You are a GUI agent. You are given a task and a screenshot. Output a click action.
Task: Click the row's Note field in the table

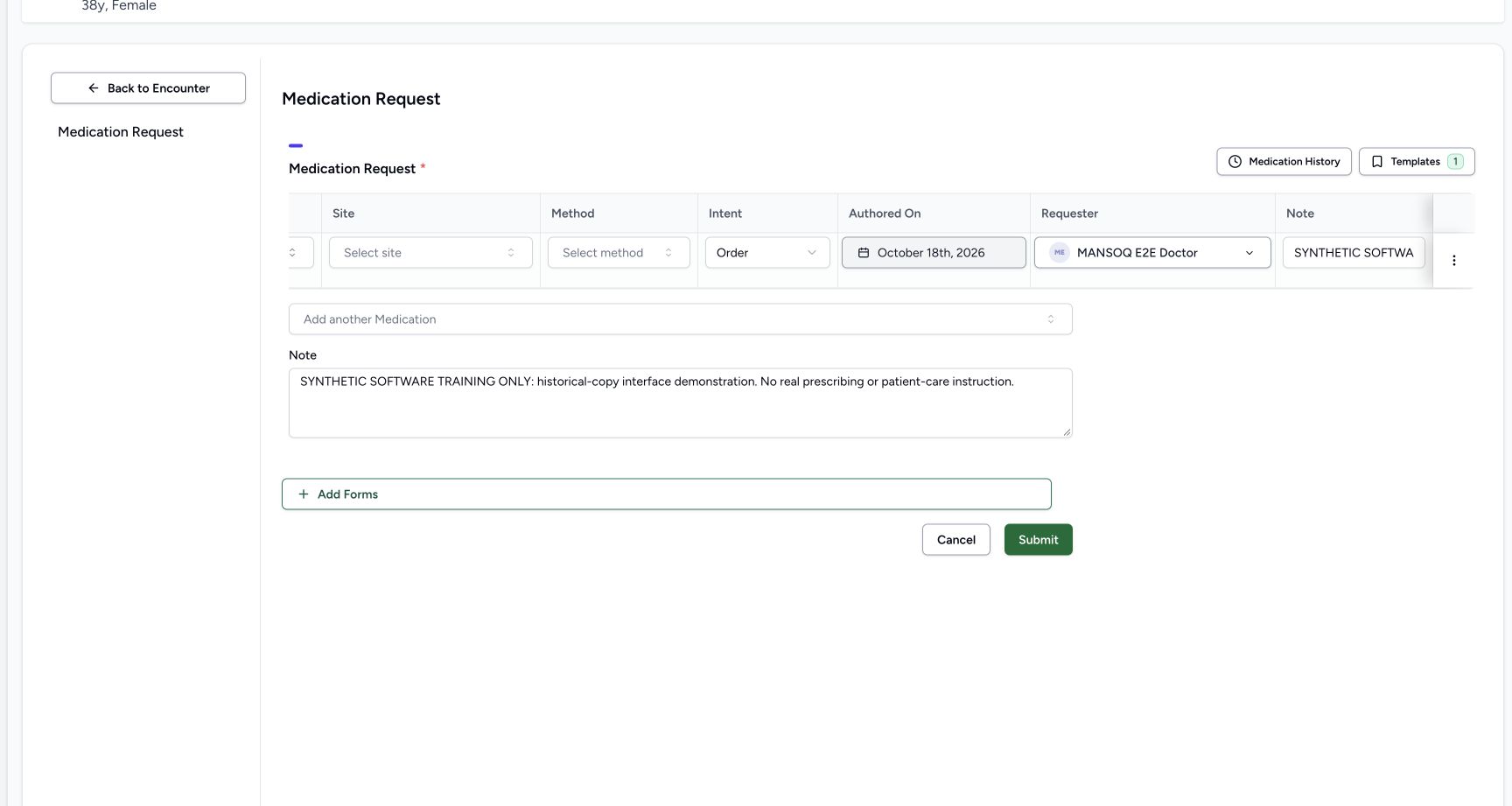coord(1354,253)
